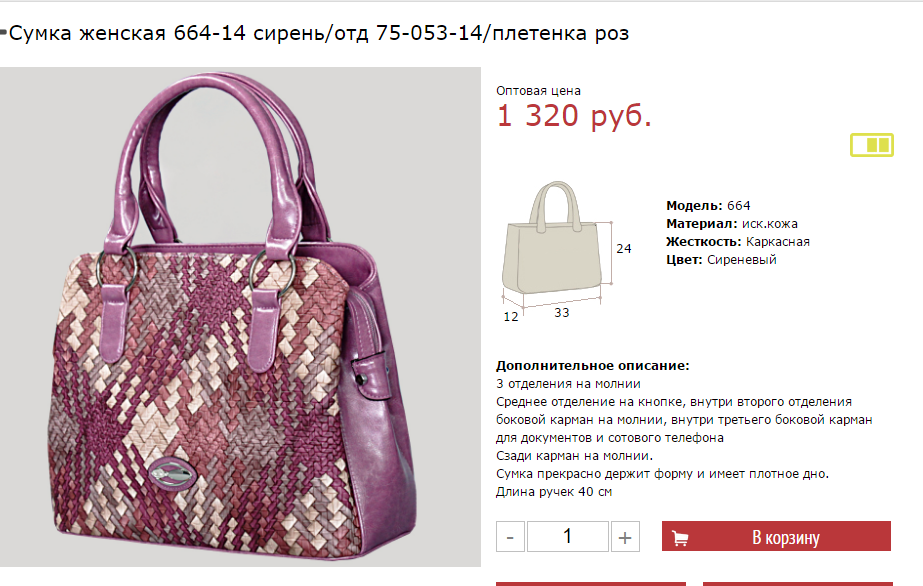923x586 pixels.
Task: Select the Материал: иск.кожа specification line
Action: pyautogui.click(x=732, y=224)
